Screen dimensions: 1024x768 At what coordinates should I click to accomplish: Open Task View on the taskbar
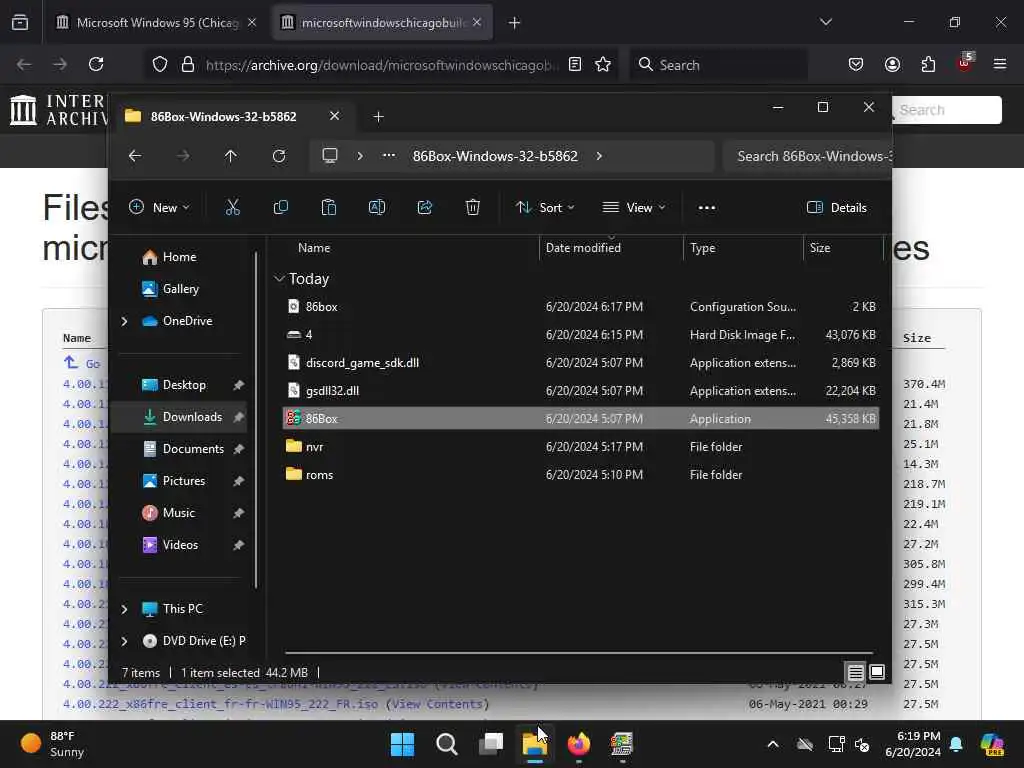(491, 744)
